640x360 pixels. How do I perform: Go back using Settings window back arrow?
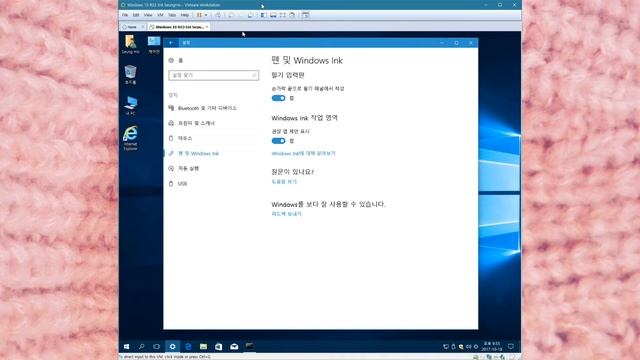point(171,42)
